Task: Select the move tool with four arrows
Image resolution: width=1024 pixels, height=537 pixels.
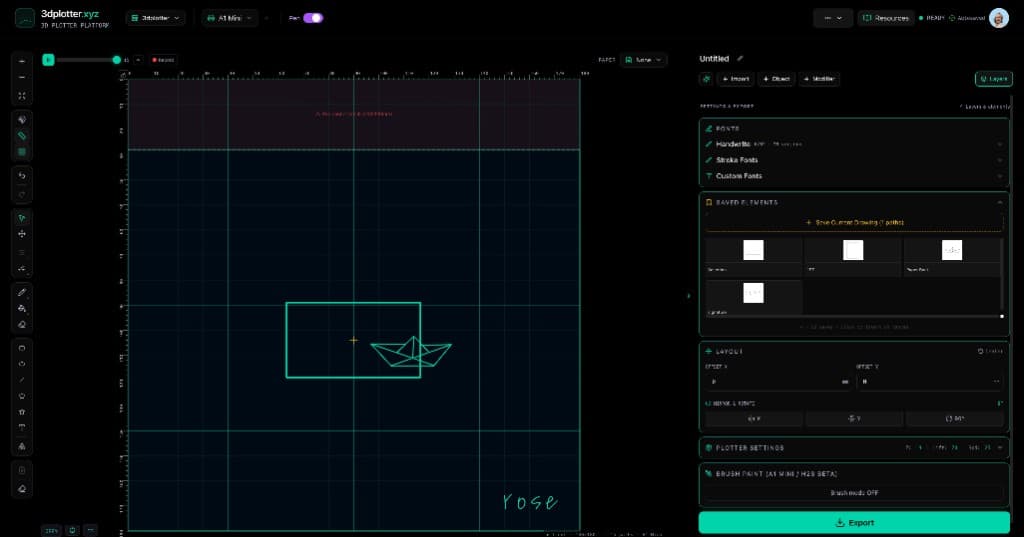Action: 22,234
